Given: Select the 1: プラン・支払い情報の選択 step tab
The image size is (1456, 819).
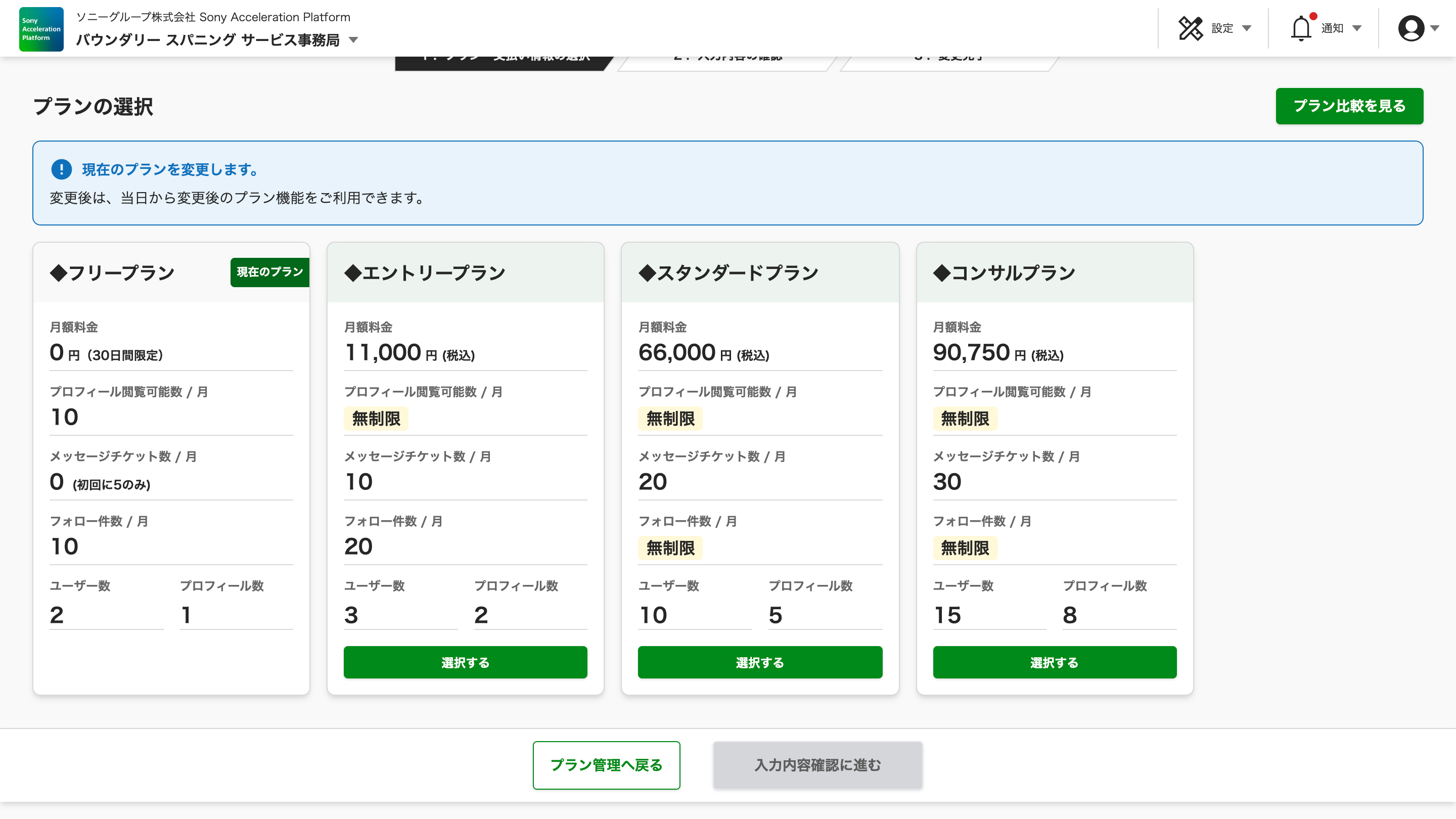Looking at the screenshot, I should 503,57.
